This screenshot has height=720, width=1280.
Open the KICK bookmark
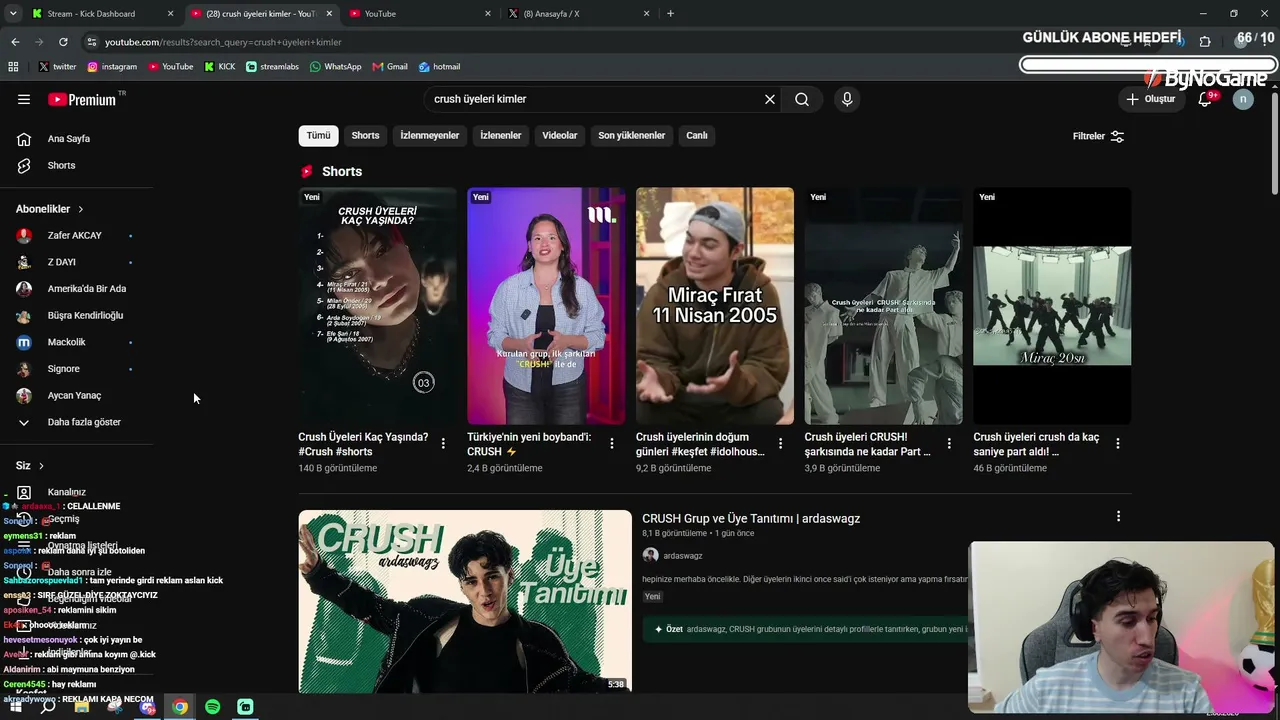(220, 67)
